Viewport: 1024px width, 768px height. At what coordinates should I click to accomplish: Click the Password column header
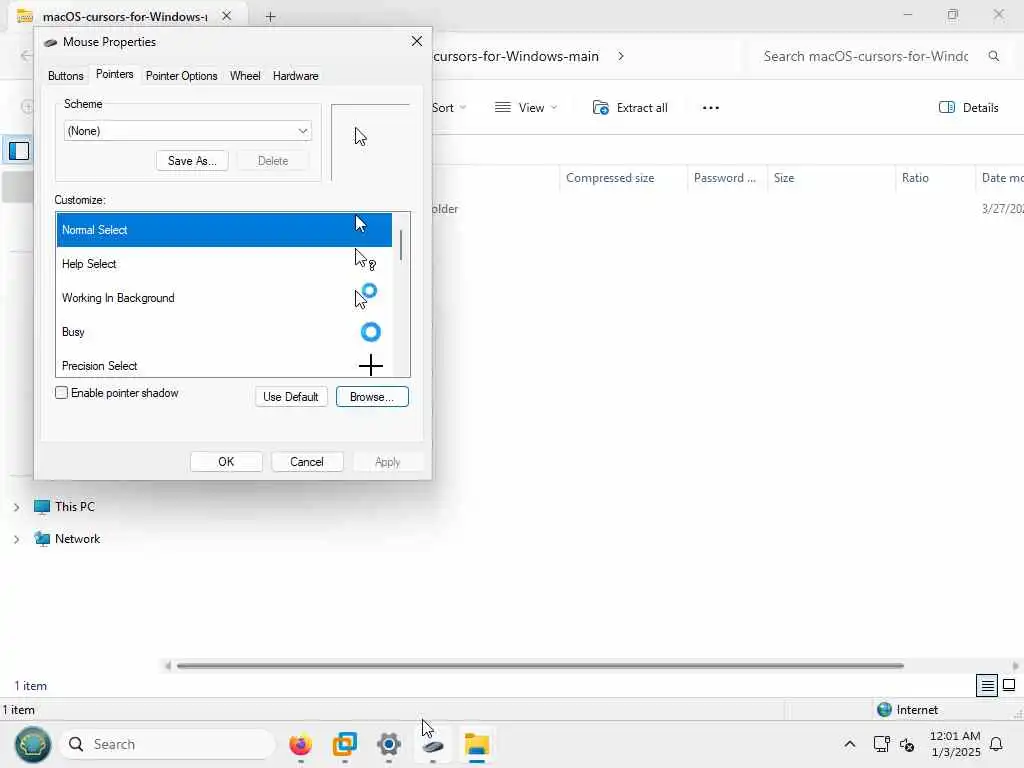click(727, 178)
